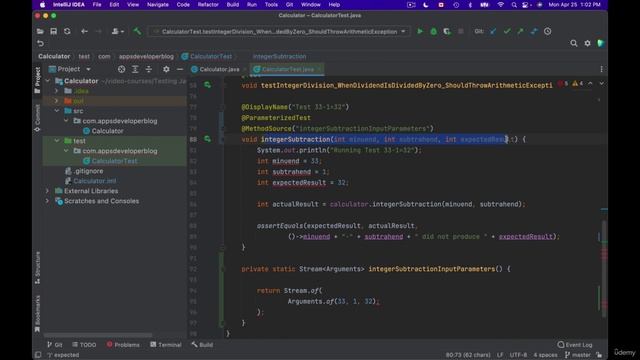Open Search Everywhere magnifier
Viewport: 640px width, 360px height.
[x=573, y=43]
